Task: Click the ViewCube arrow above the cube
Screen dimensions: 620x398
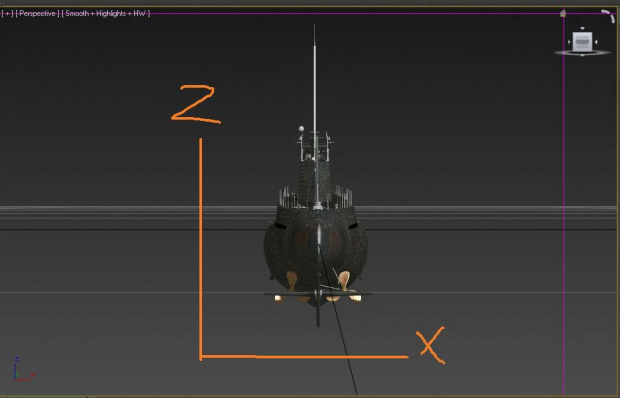Action: pos(582,29)
